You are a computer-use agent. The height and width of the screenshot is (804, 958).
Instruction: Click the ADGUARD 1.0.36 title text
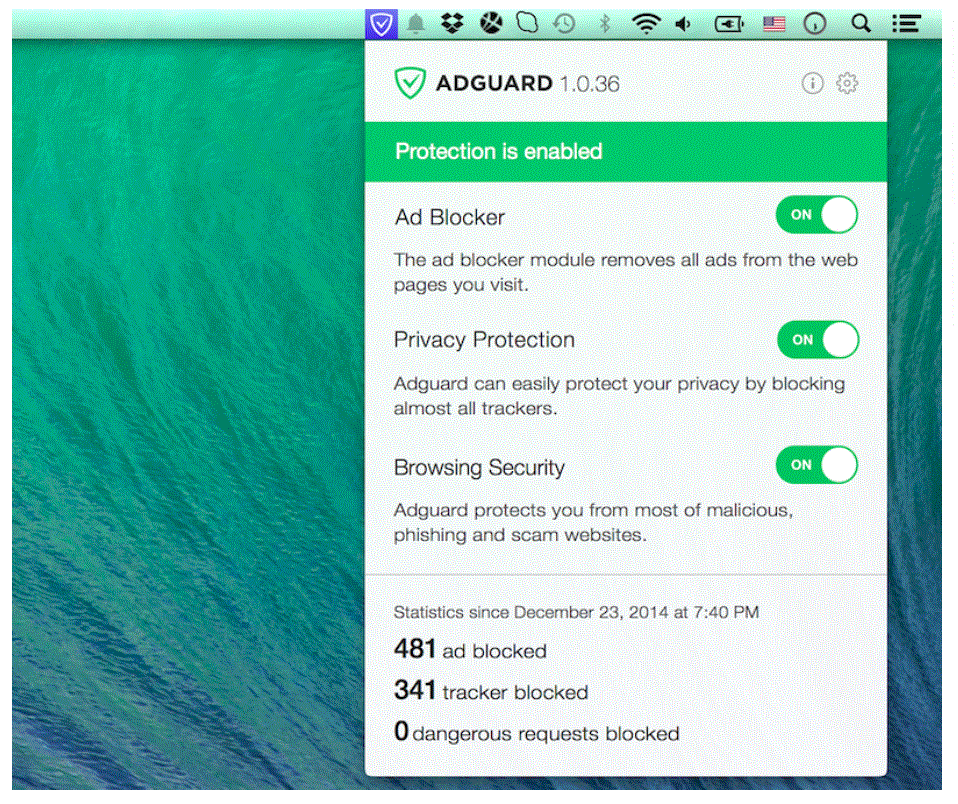coord(528,84)
